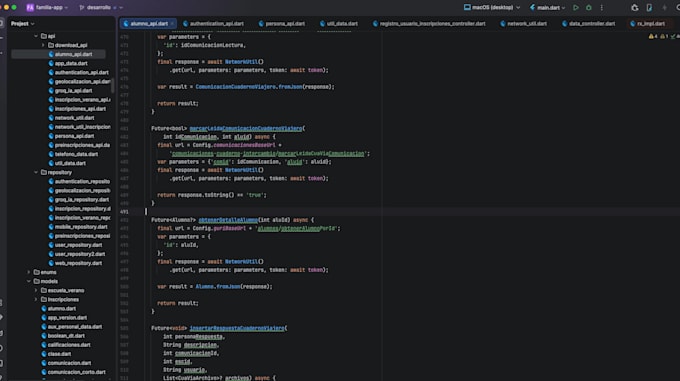
Task: Open mobile_repository.dart in the project tree
Action: coord(81,227)
